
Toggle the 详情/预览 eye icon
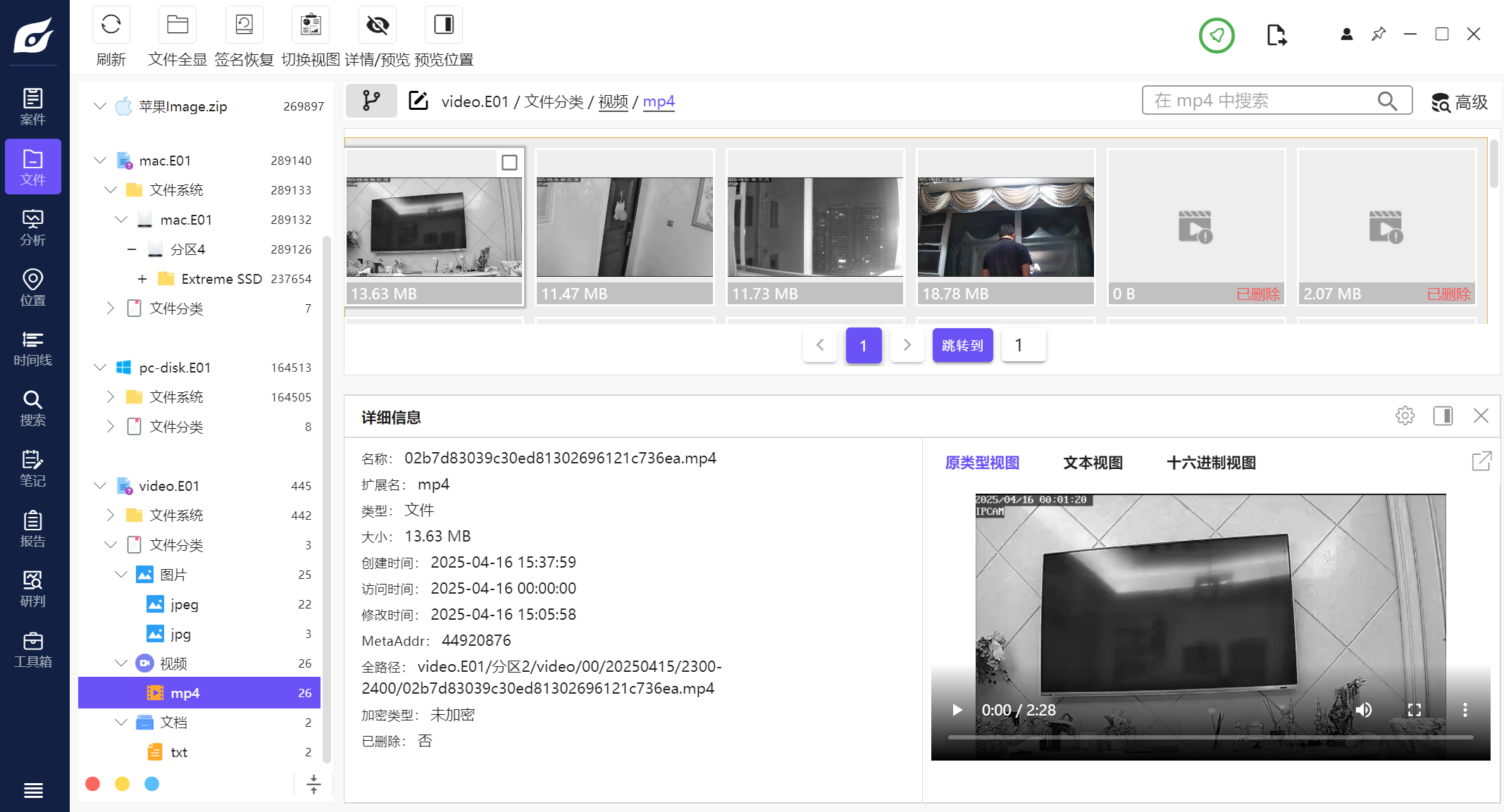[x=378, y=25]
